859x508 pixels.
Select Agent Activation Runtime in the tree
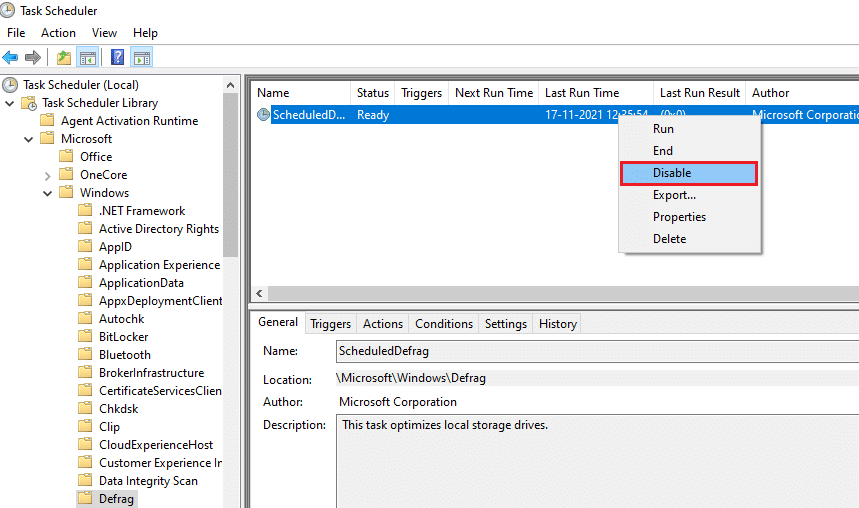(129, 121)
